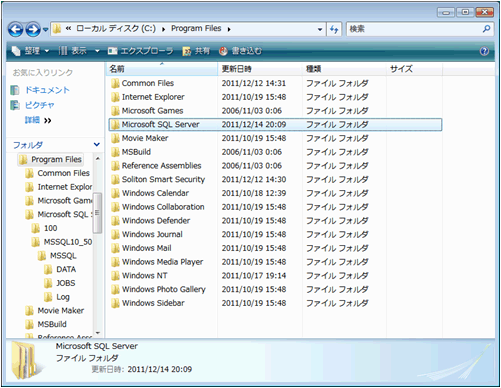Select the Microsoft Games folder icon in list
Screen dimensions: 501x388
coord(115,111)
